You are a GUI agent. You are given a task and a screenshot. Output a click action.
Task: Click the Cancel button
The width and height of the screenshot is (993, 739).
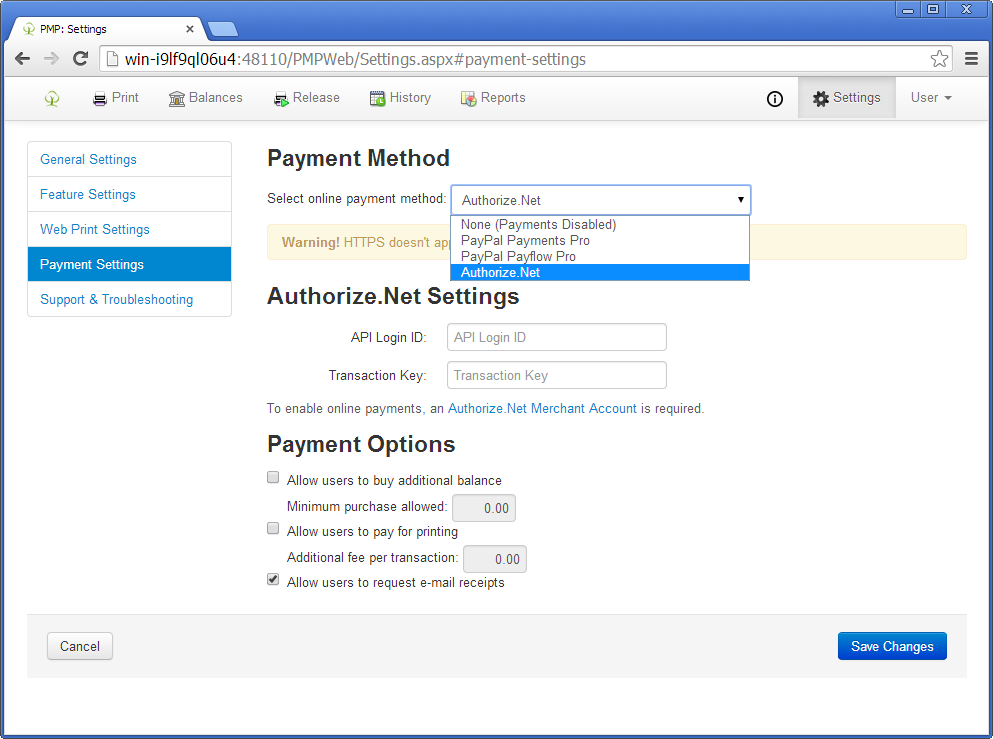point(80,646)
